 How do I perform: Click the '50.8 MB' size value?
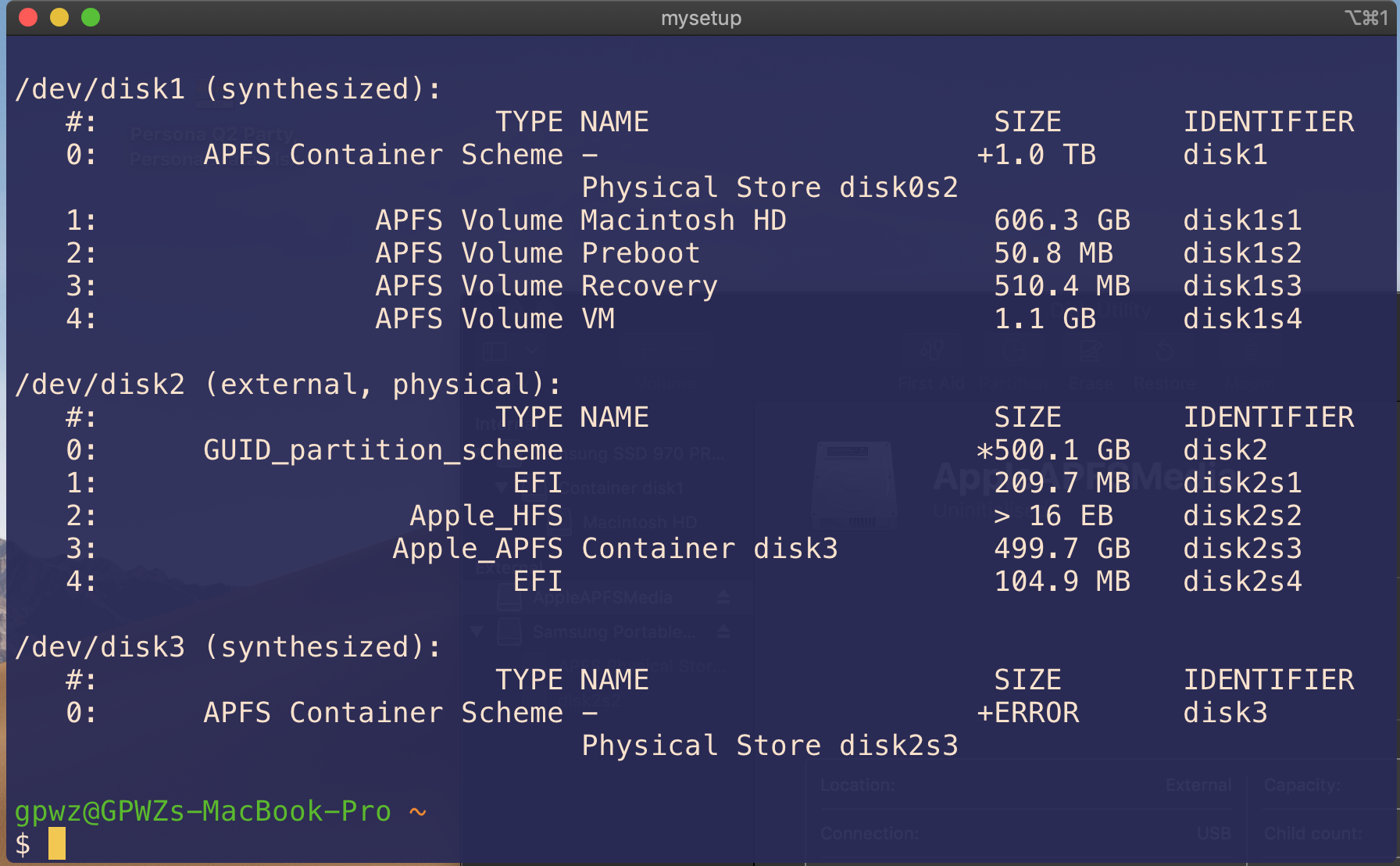coord(1054,253)
